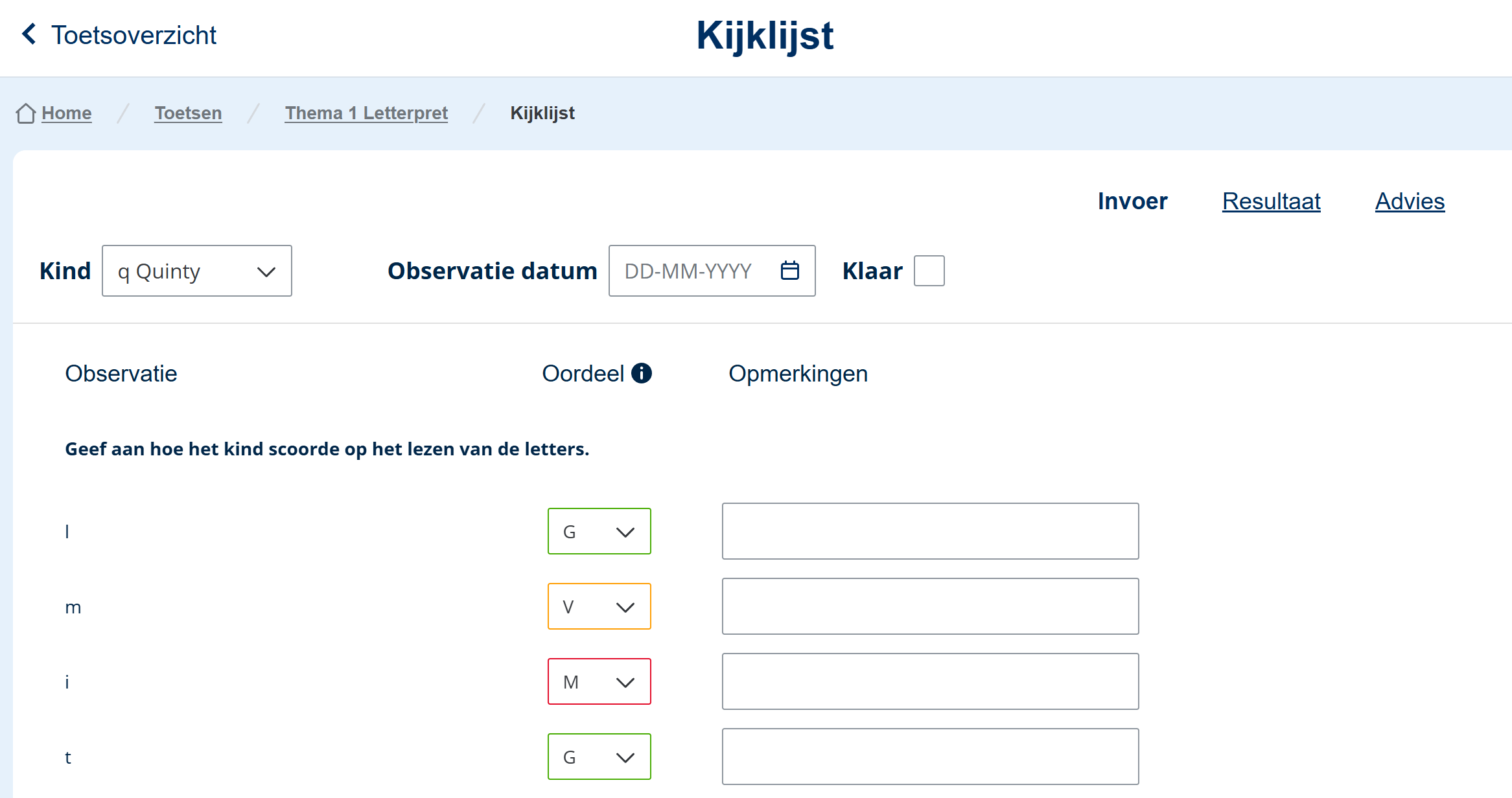Open the calendar date picker icon
Viewport: 1512px width, 798px height.
tap(789, 271)
